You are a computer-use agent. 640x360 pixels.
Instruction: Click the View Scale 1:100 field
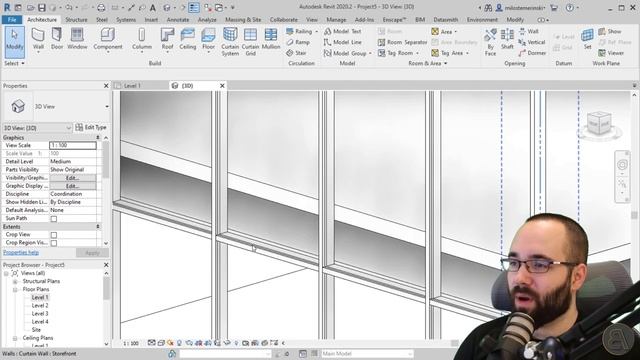[73, 145]
